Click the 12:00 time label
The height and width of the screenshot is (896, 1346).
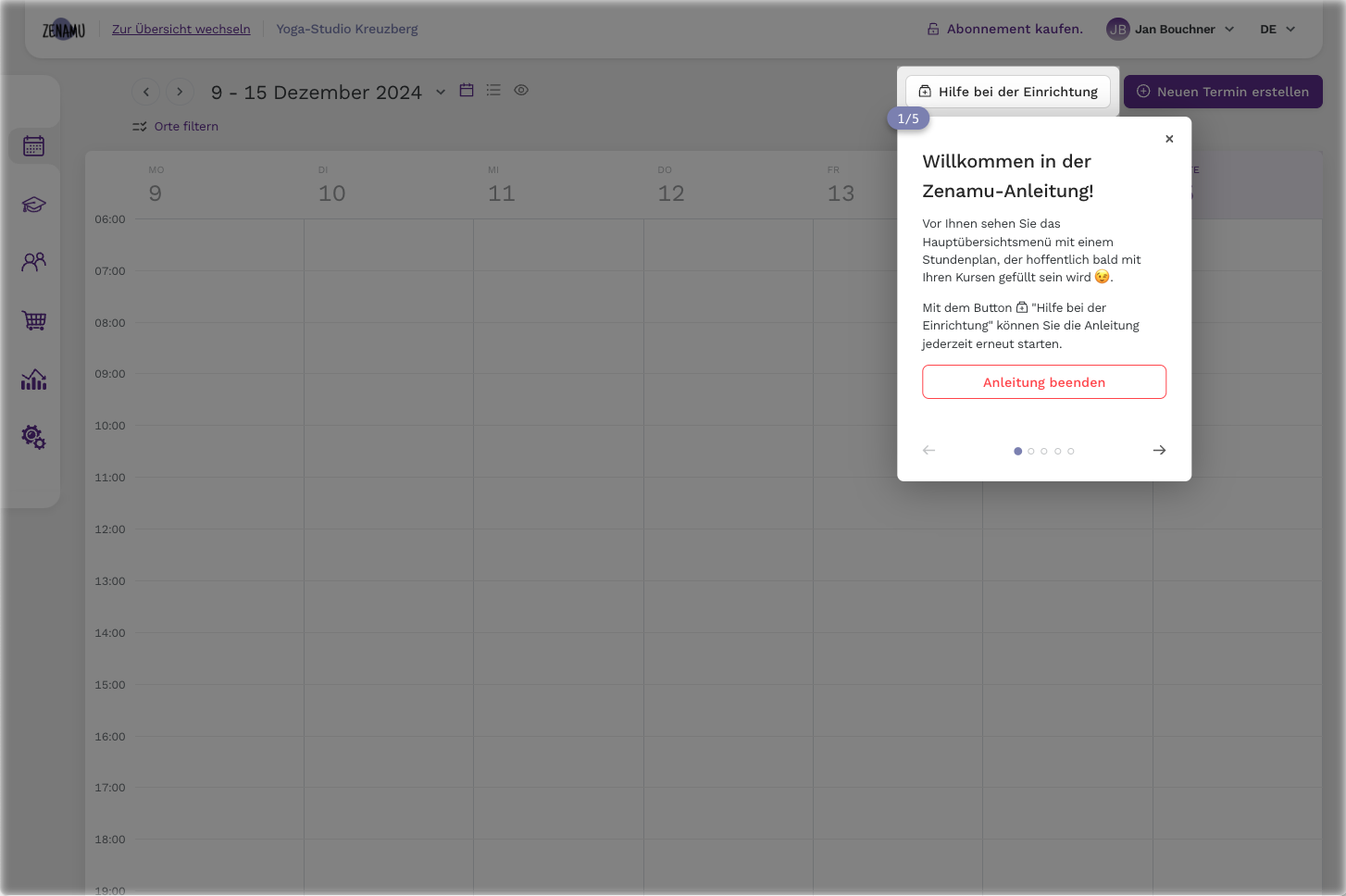110,529
